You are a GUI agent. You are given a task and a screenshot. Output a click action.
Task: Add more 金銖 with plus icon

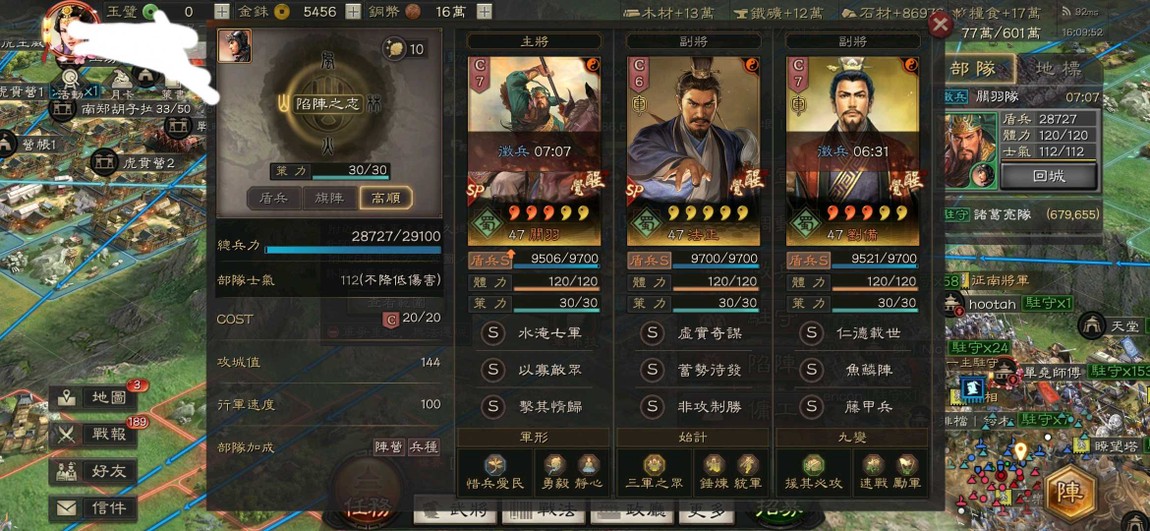353,11
